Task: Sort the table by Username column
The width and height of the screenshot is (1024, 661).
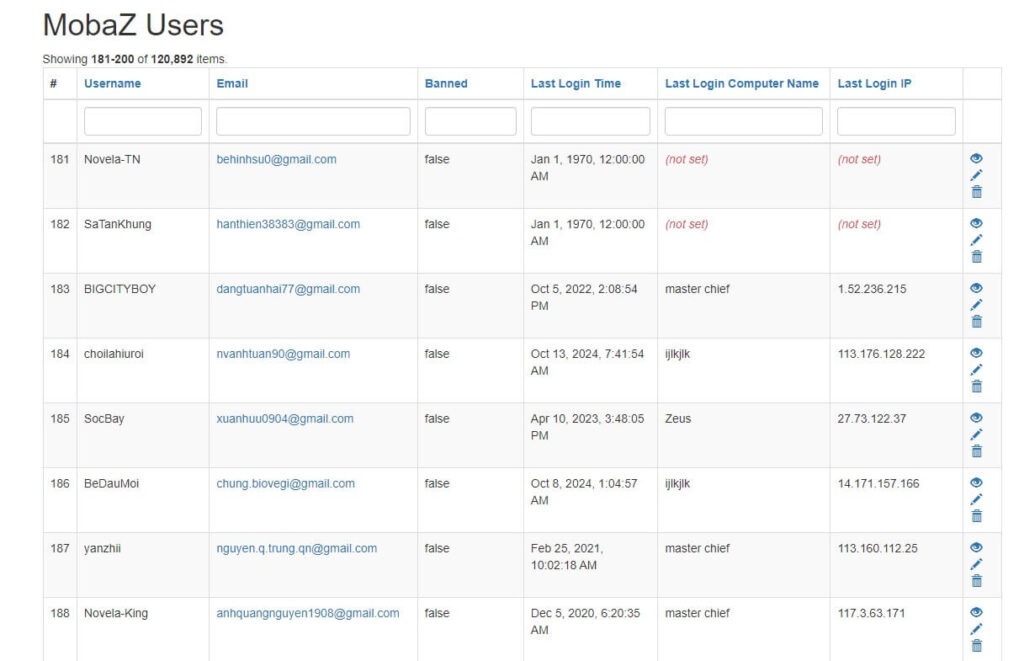Action: click(x=112, y=84)
